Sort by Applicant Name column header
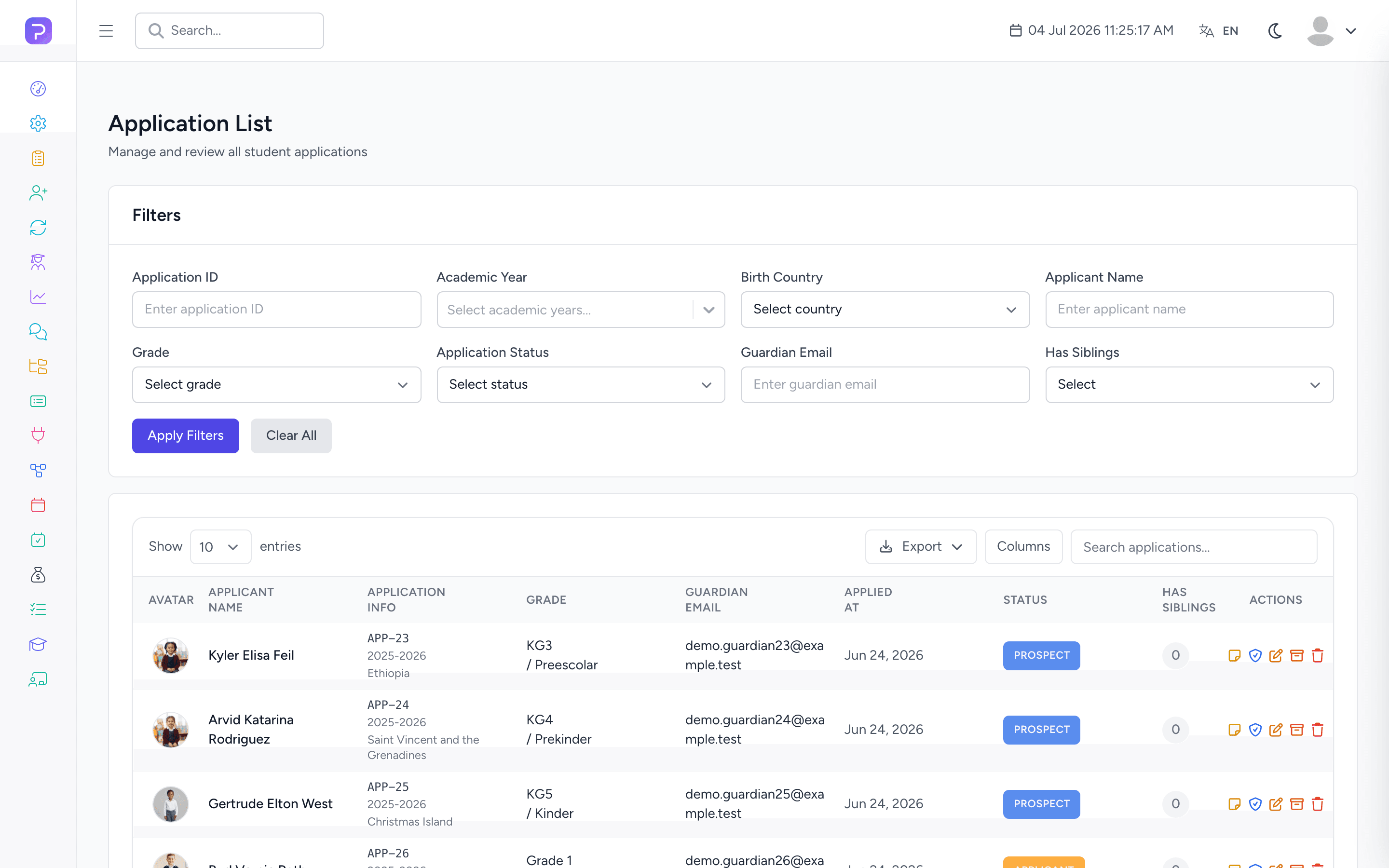This screenshot has height=868, width=1389. pos(241,599)
